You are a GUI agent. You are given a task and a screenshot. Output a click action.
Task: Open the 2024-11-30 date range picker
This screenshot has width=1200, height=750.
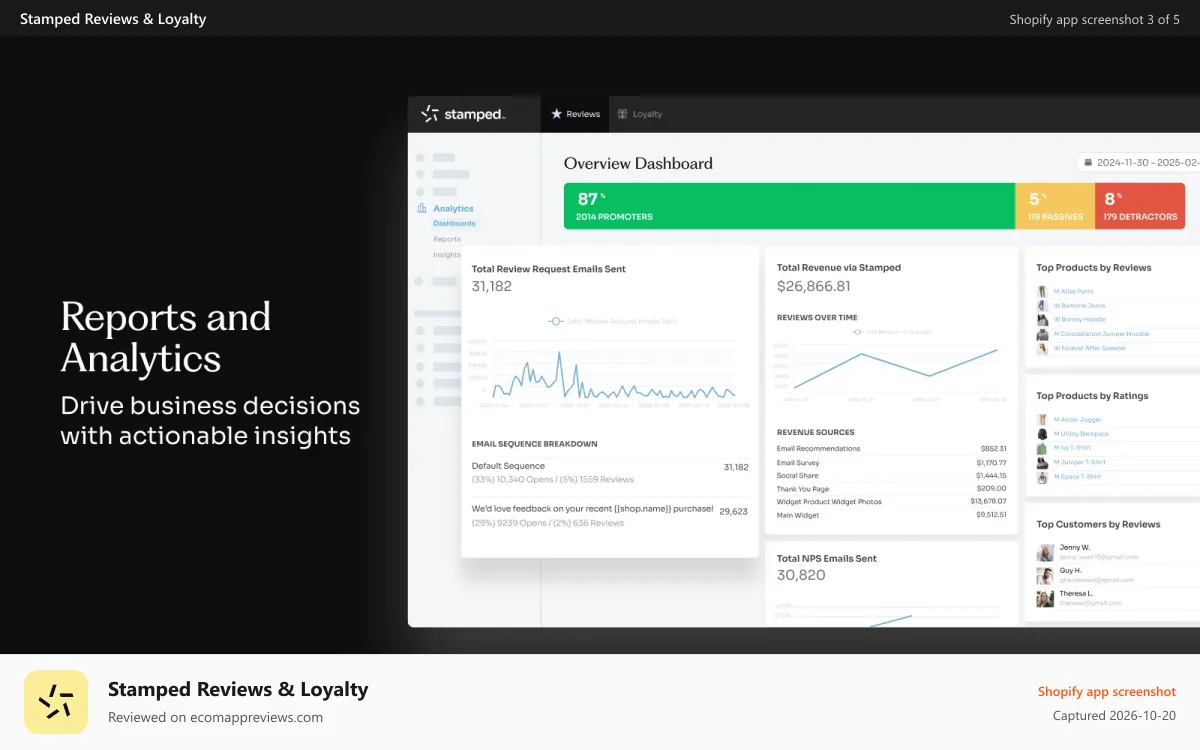tap(1138, 162)
